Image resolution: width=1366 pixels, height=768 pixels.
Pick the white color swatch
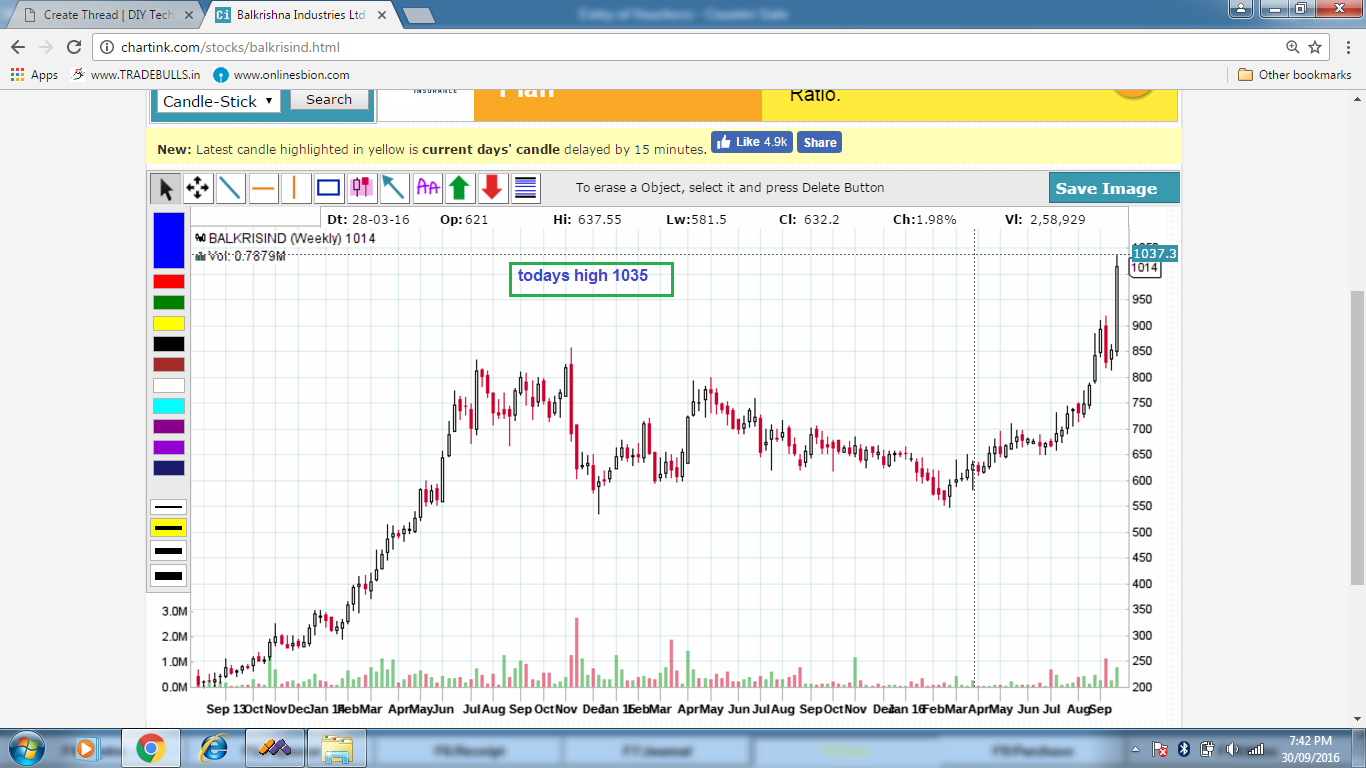tap(169, 385)
